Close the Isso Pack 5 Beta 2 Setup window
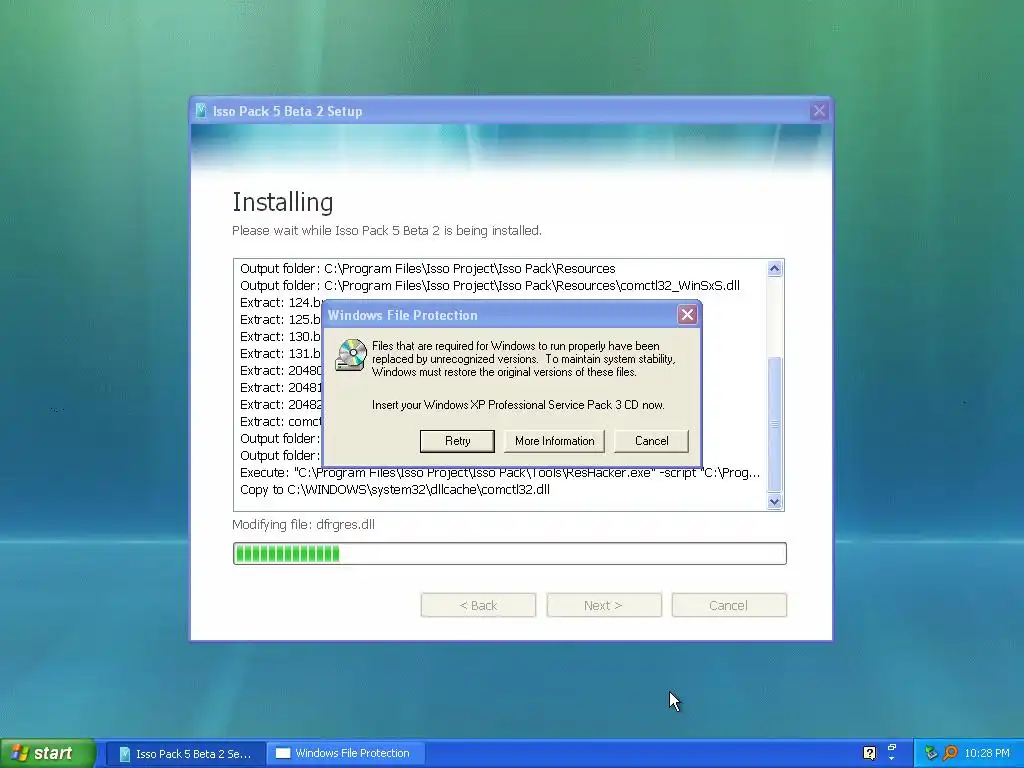 [x=819, y=111]
